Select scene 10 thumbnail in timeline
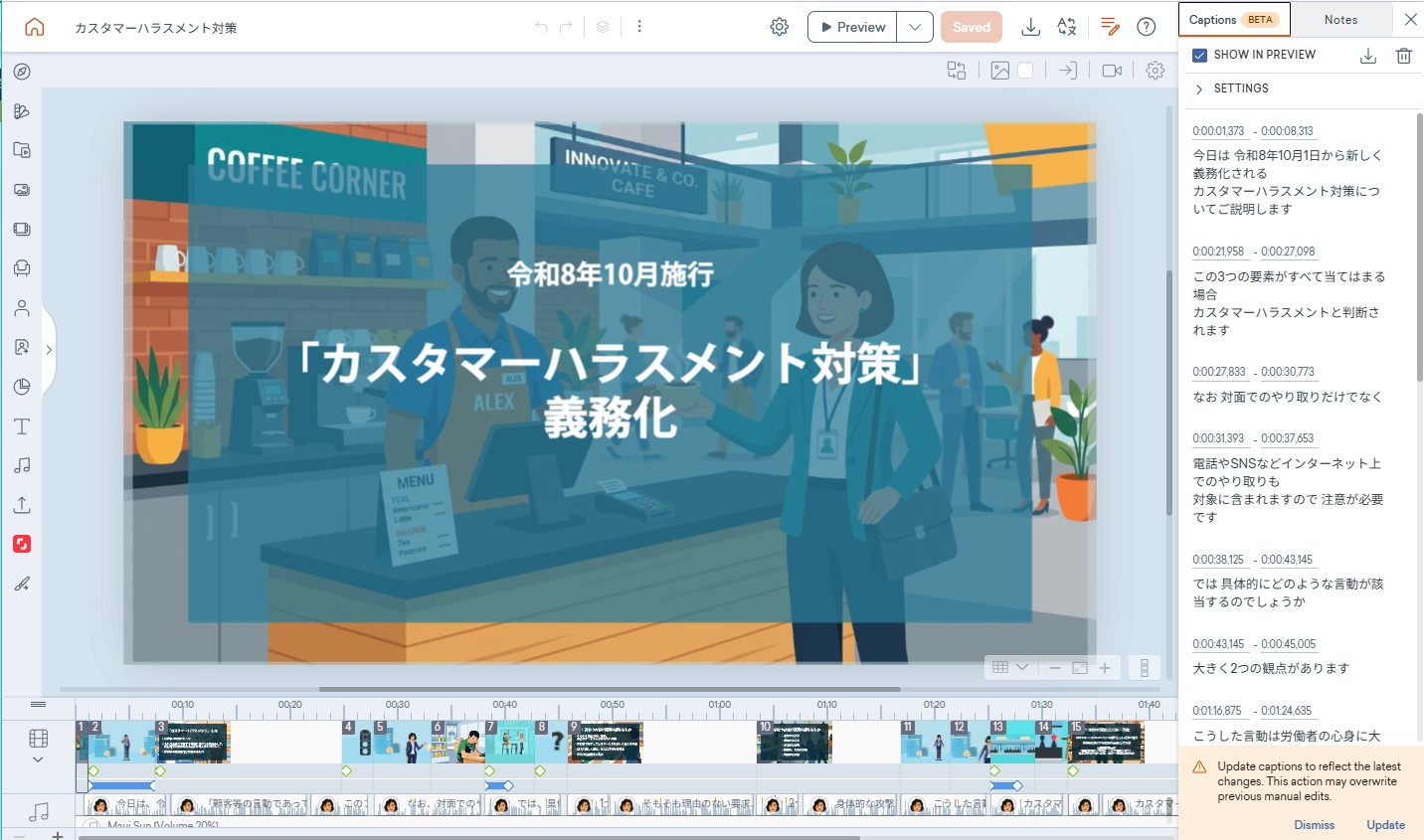 click(795, 743)
